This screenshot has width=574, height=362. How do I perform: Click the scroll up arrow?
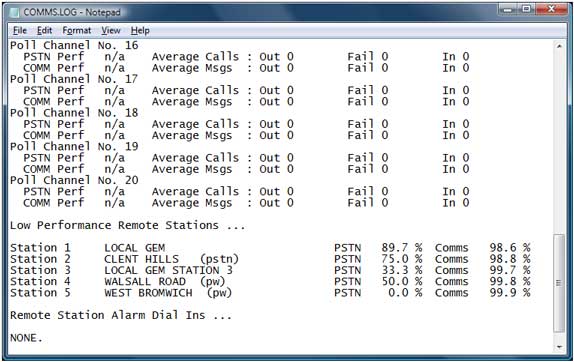559,46
